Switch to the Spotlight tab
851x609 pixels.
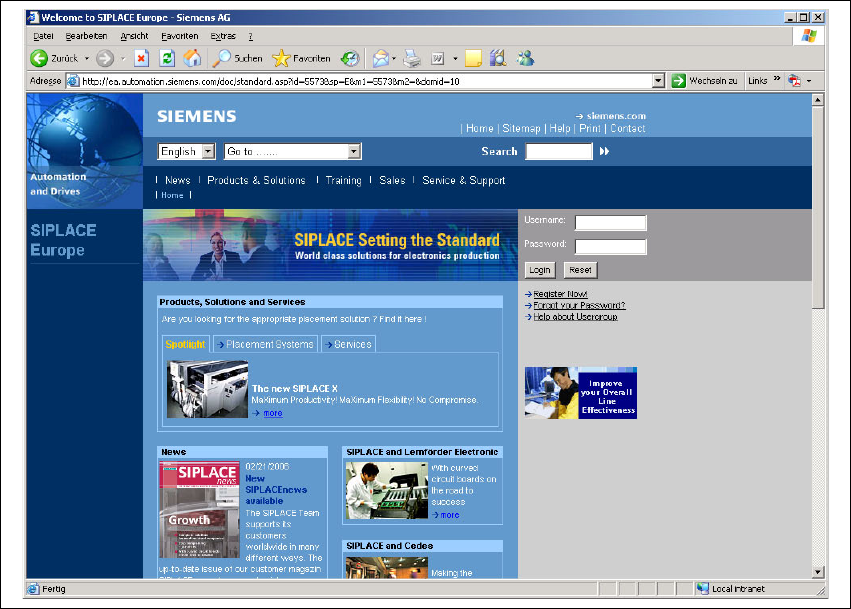(x=185, y=344)
